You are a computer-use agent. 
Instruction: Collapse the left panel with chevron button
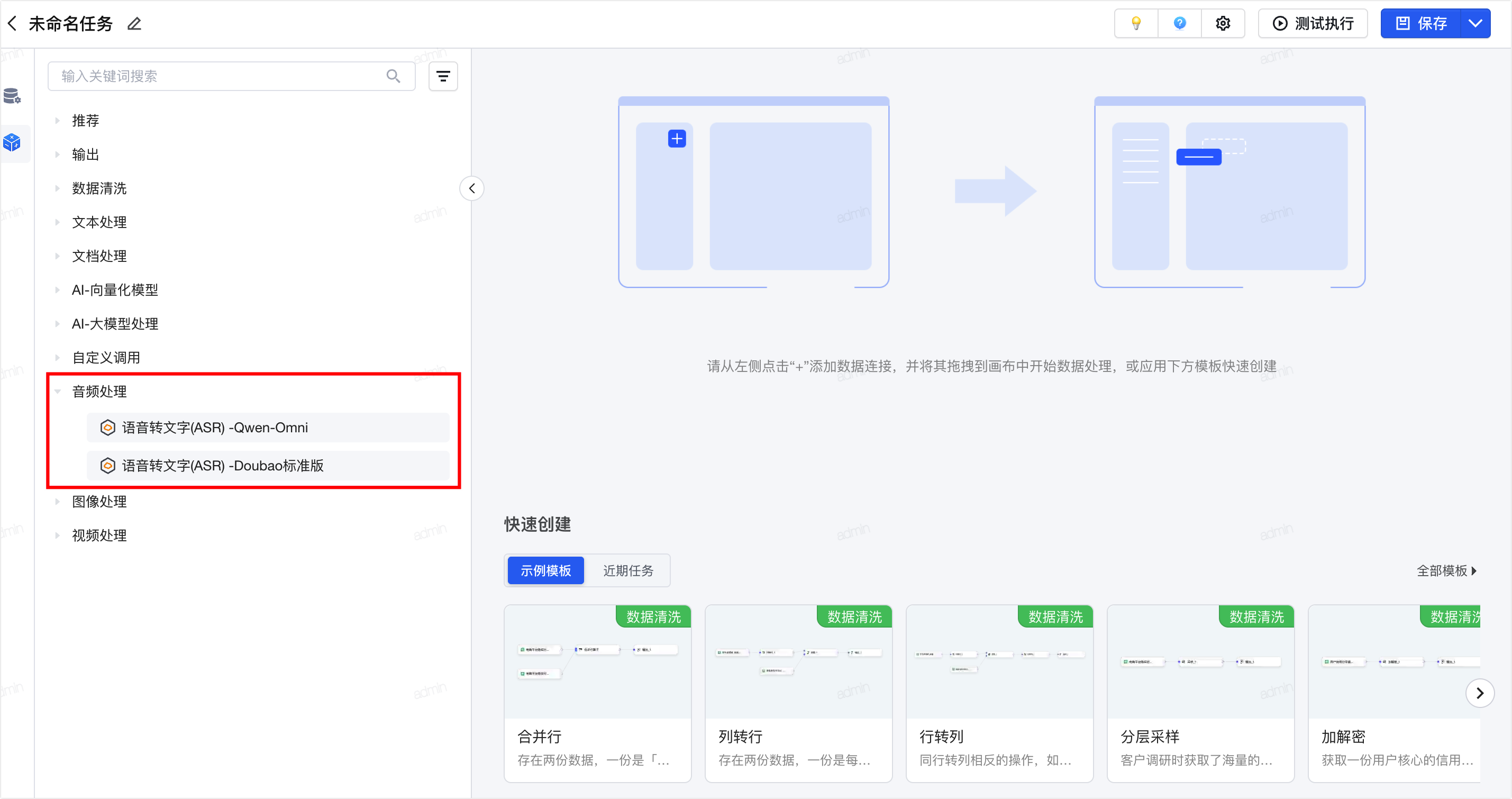[x=472, y=188]
